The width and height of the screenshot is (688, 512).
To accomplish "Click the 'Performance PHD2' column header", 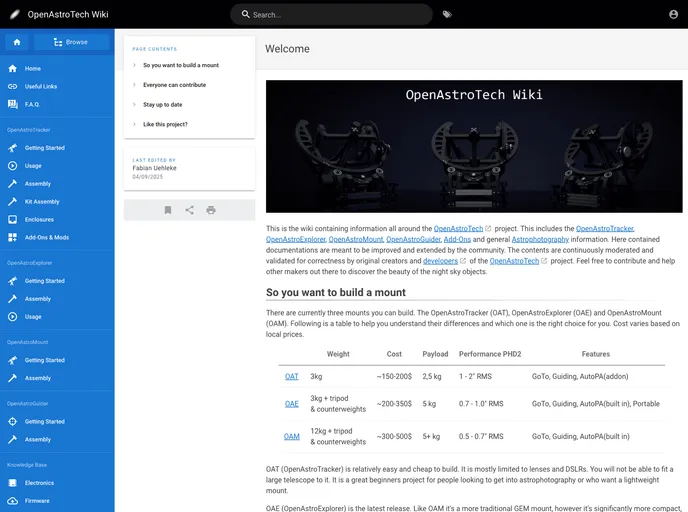I will point(490,354).
